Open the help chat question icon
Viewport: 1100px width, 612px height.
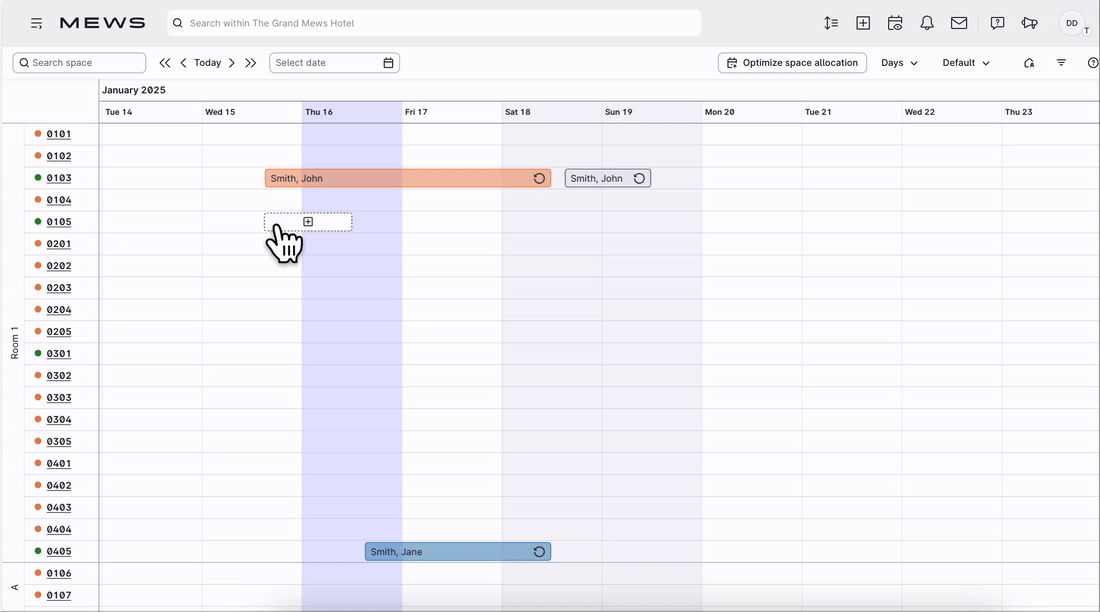[x=997, y=23]
